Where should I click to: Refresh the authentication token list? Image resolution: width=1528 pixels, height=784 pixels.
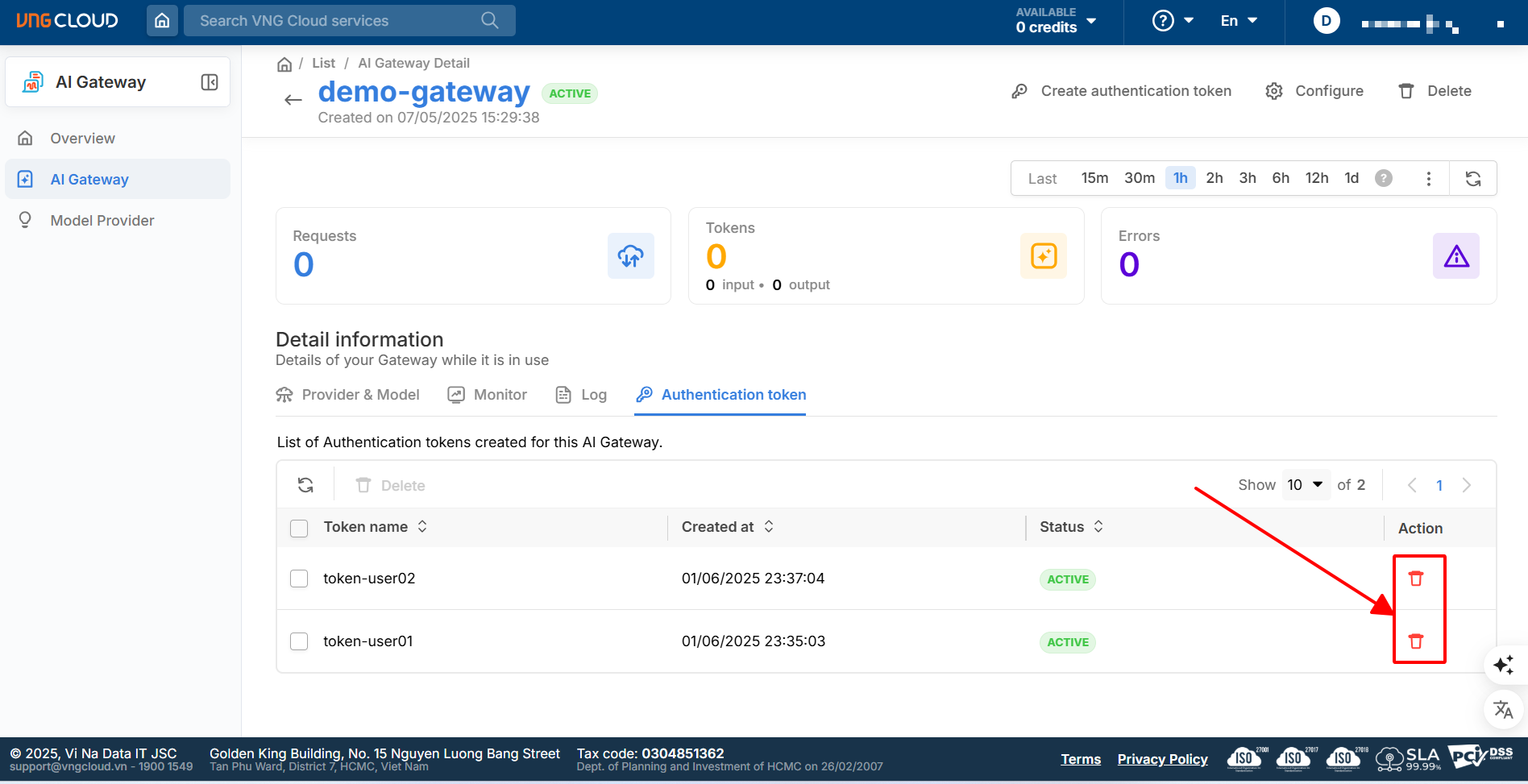click(x=305, y=485)
